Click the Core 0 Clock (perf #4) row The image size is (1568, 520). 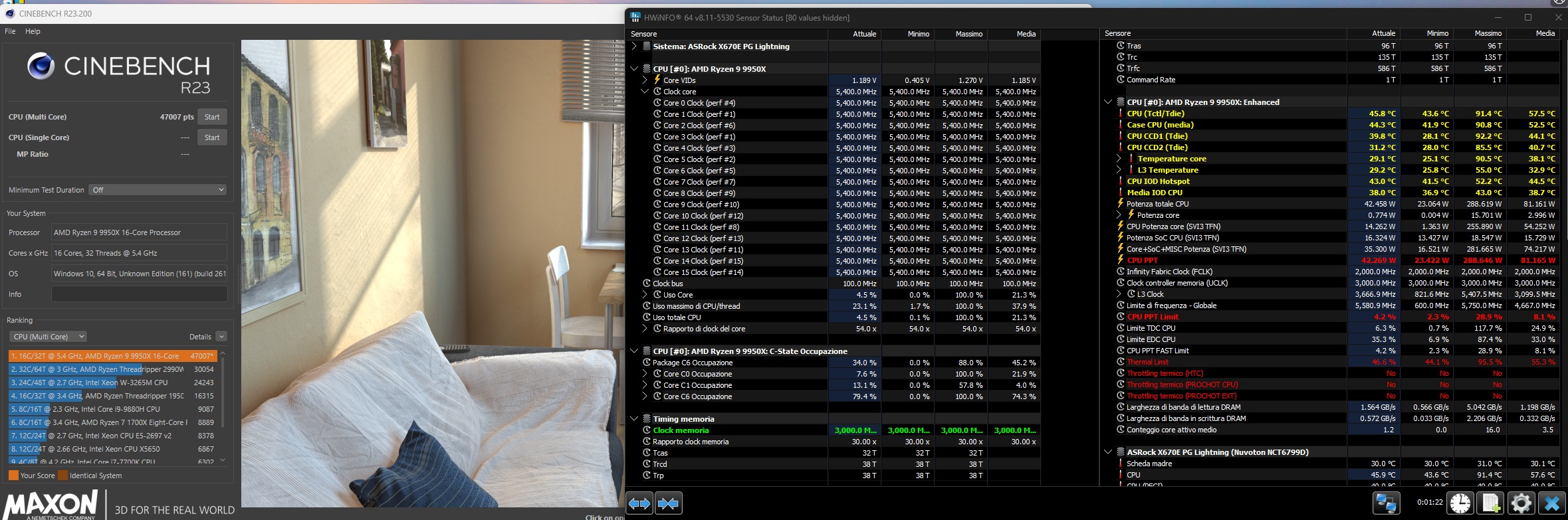click(834, 103)
